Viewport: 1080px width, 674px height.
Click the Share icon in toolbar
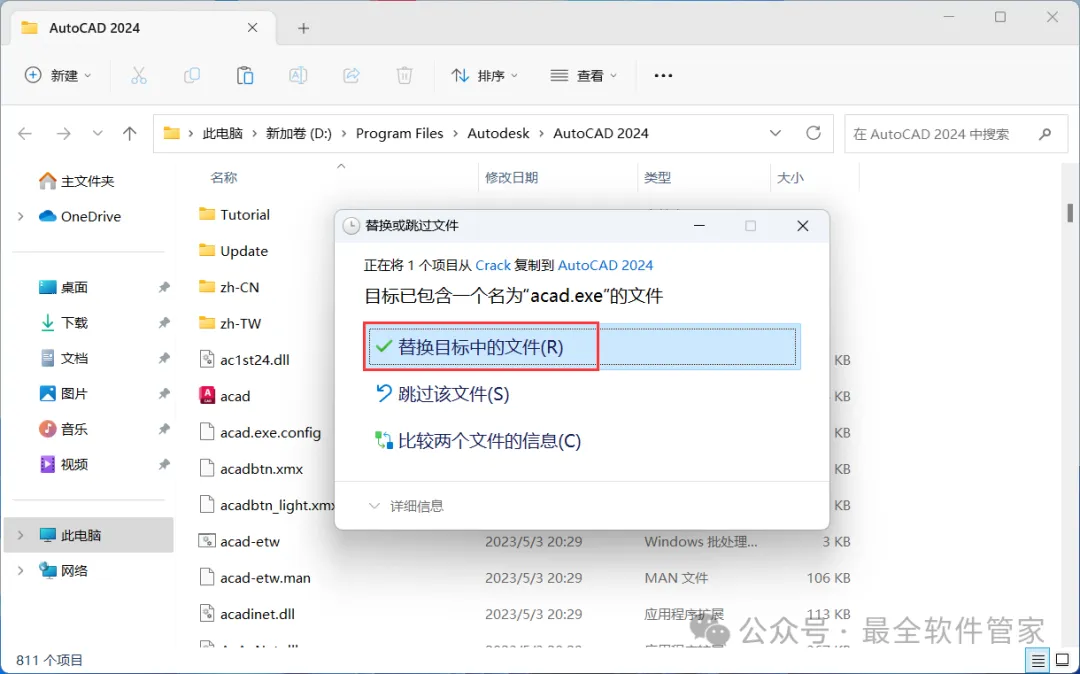coord(351,76)
